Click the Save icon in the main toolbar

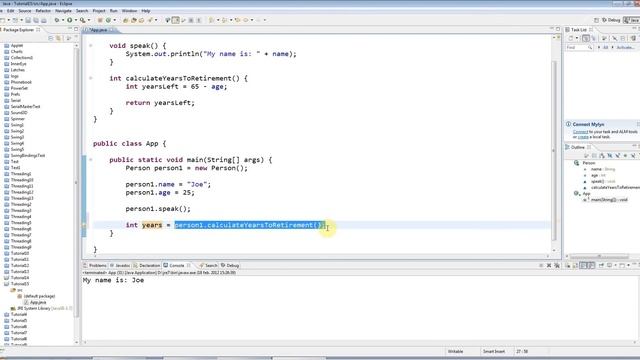[28, 20]
